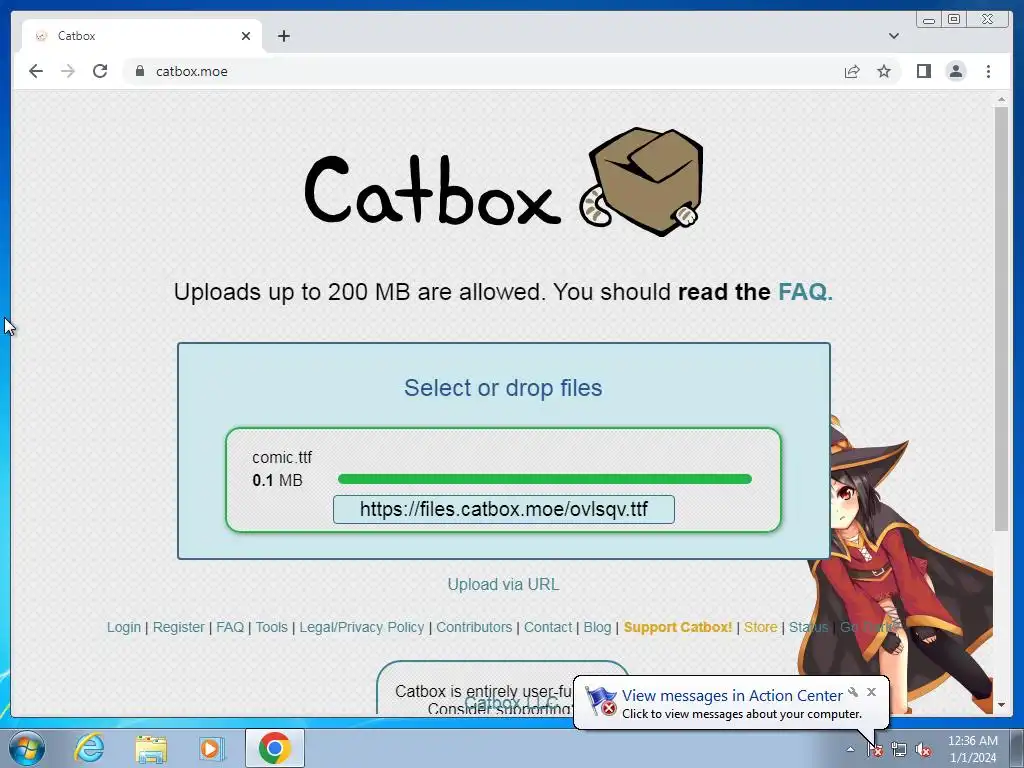This screenshot has width=1024, height=768.
Task: Close the Action Center notification balloon
Action: point(871,692)
